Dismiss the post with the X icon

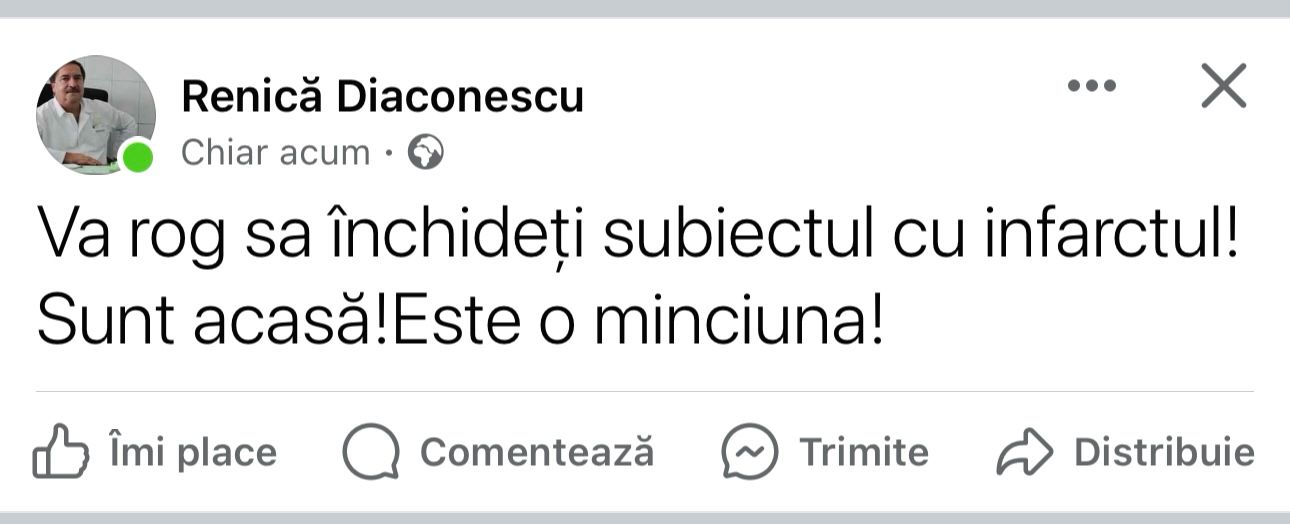pyautogui.click(x=1223, y=86)
